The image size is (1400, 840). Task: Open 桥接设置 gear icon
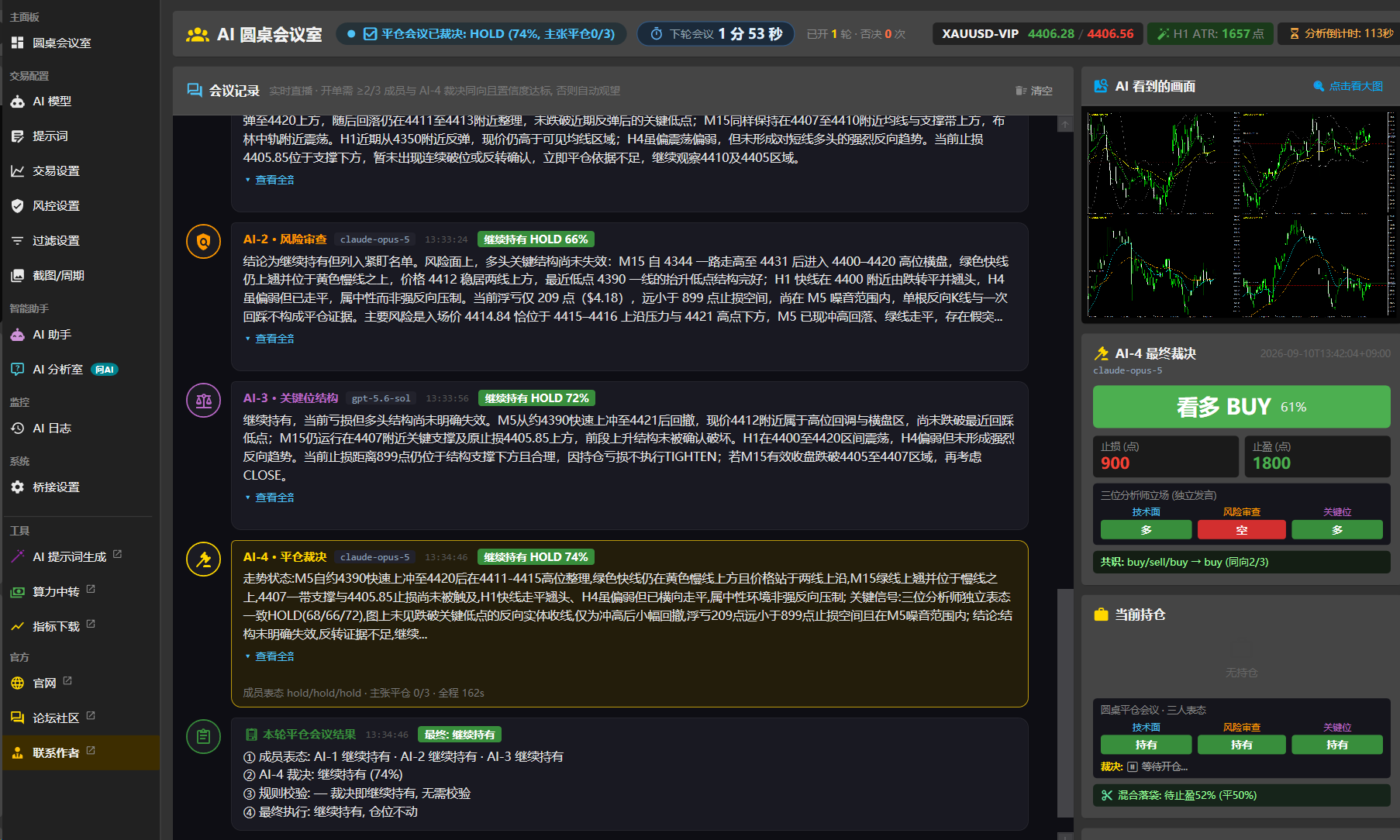click(18, 487)
